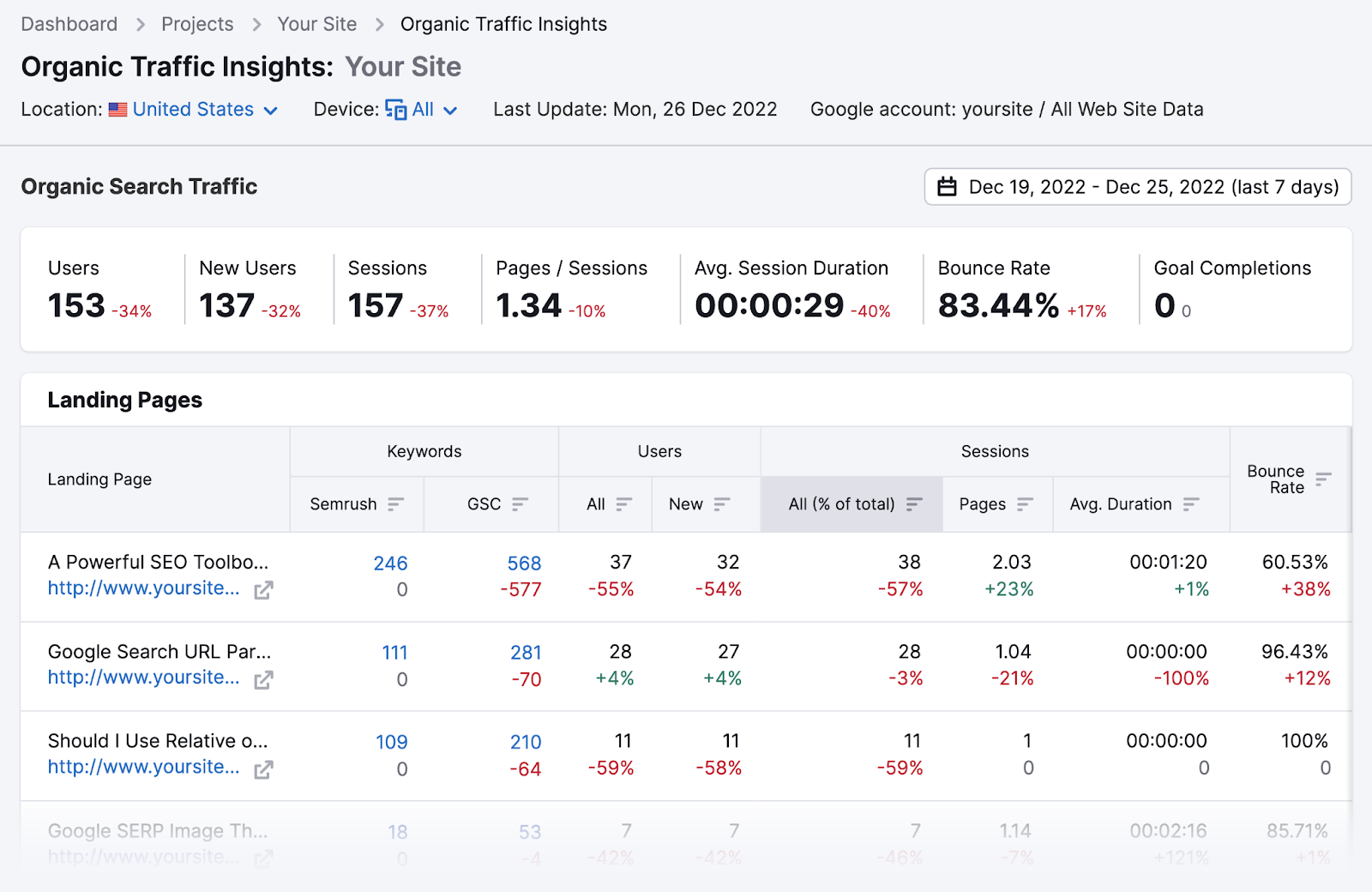Open the Projects breadcrumb link
The width and height of the screenshot is (1372, 892).
(196, 24)
